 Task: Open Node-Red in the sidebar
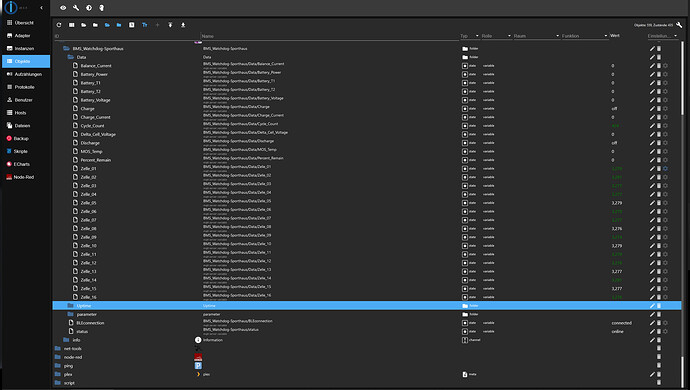pos(26,177)
